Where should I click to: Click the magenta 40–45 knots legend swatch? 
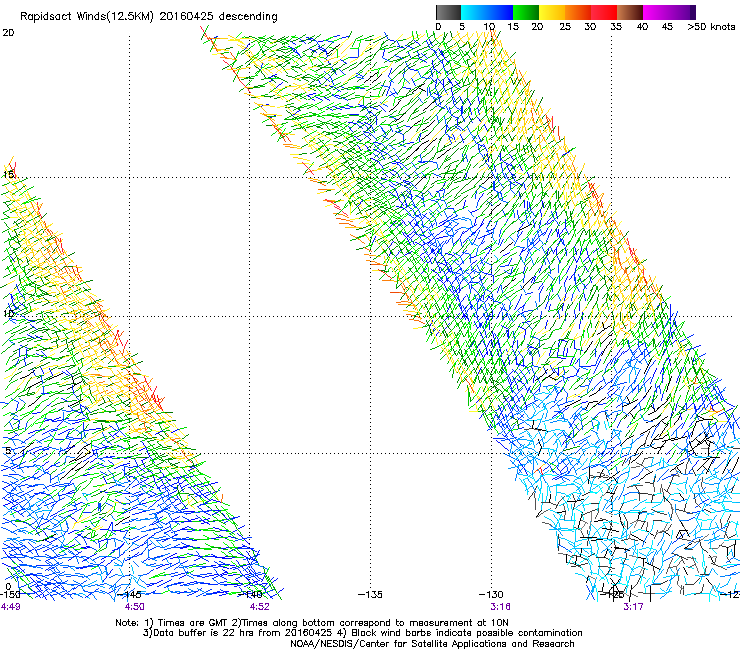(x=656, y=12)
